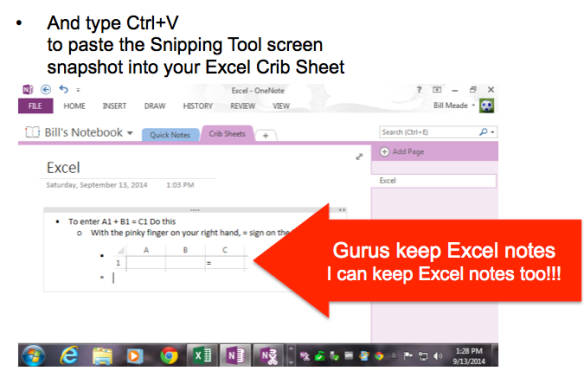The image size is (584, 371).
Task: Click column header B in pasted snapshot
Action: pyautogui.click(x=185, y=250)
